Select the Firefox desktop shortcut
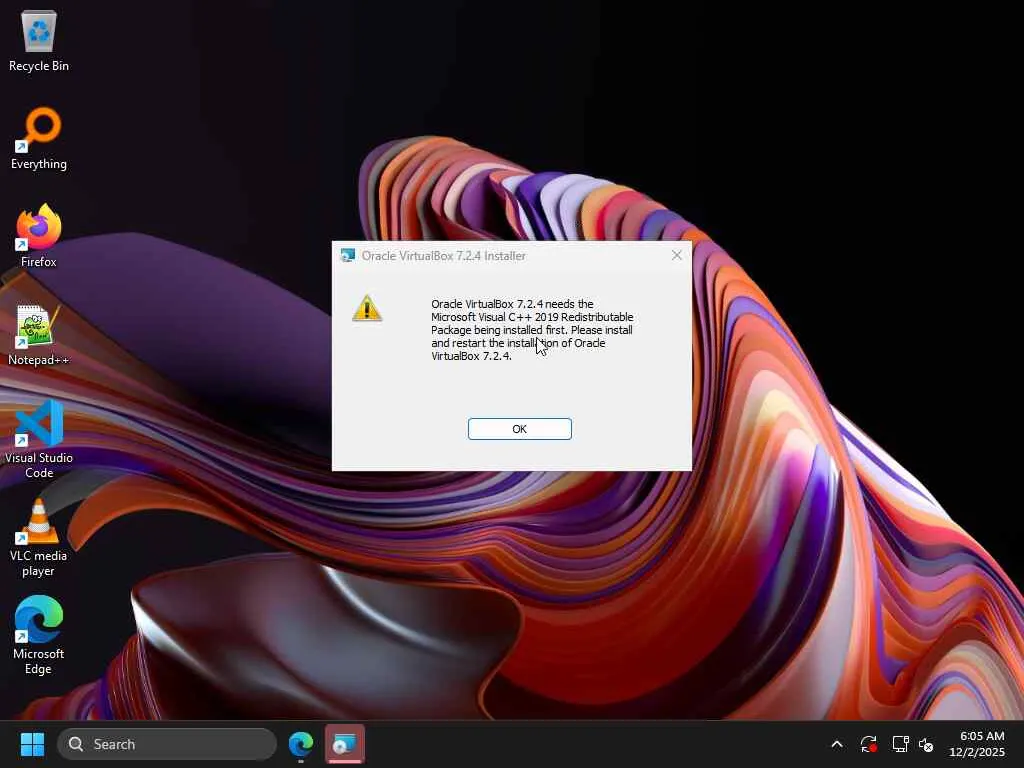1024x768 pixels. (39, 236)
